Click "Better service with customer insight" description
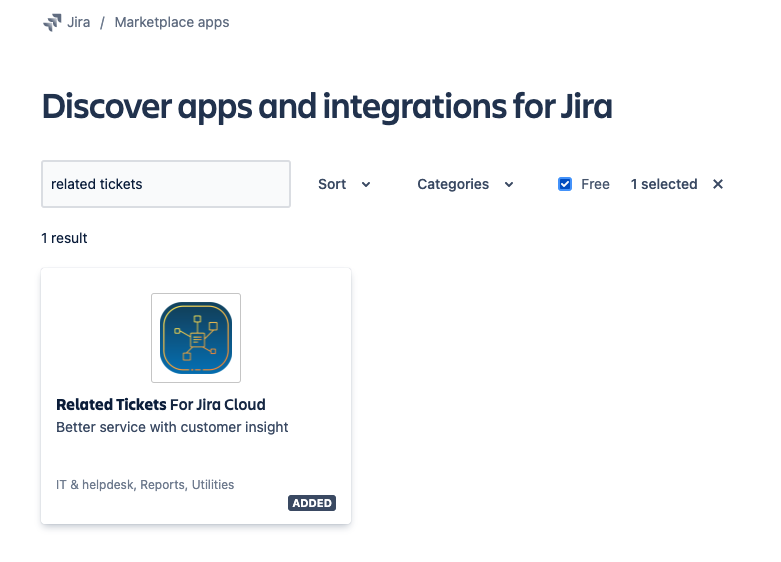781x562 pixels. pyautogui.click(x=172, y=427)
